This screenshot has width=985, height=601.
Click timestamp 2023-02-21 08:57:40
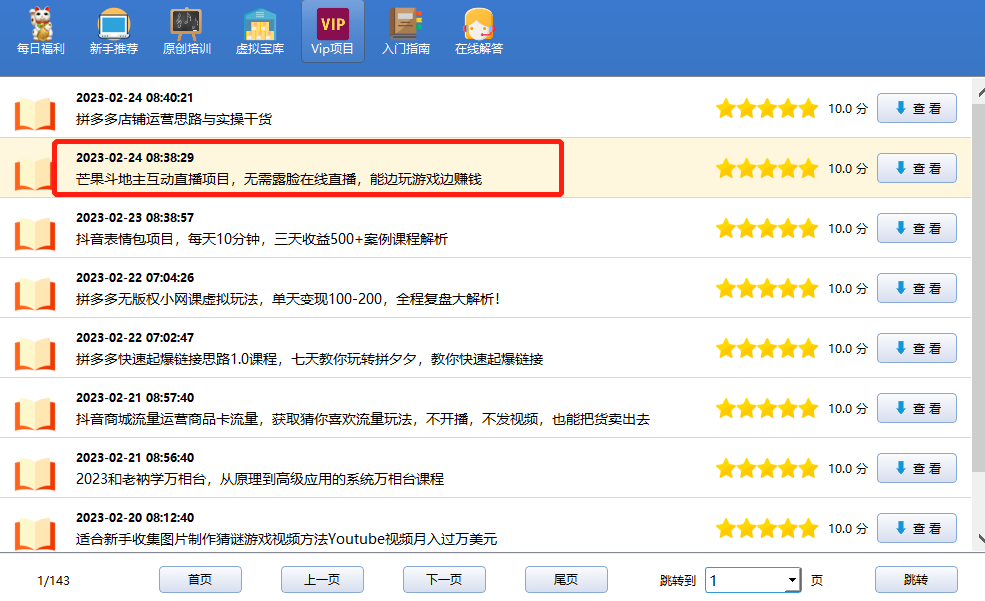134,398
